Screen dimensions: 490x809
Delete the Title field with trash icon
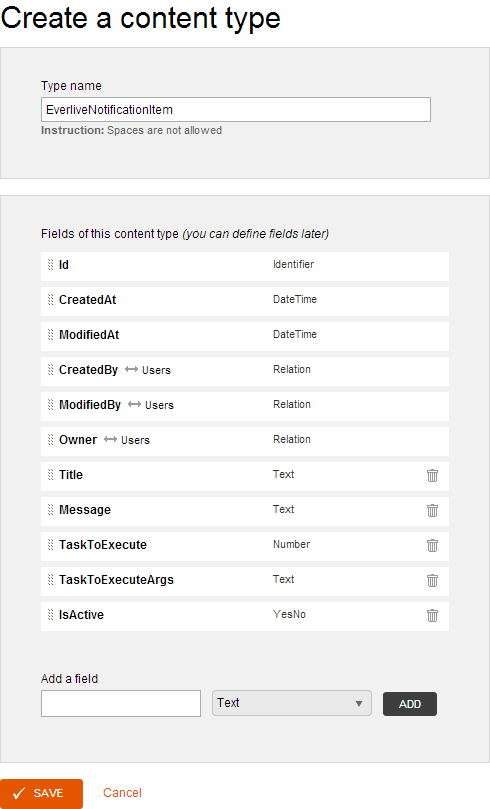click(432, 475)
